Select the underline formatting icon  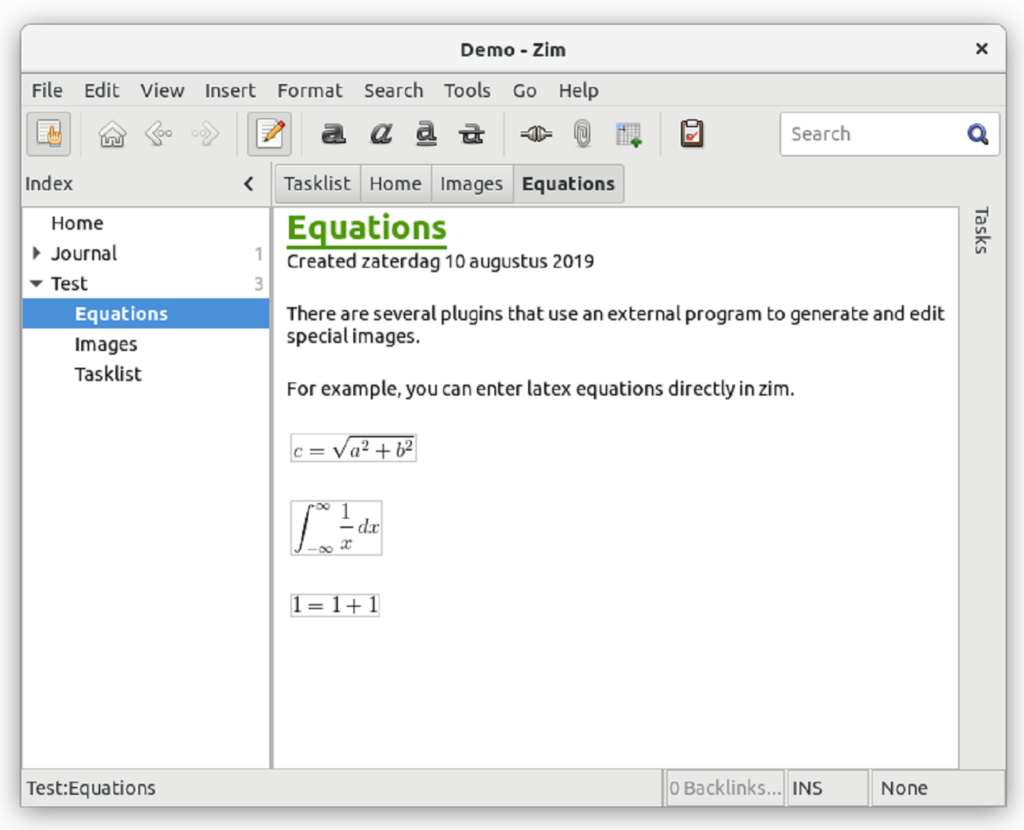click(426, 133)
